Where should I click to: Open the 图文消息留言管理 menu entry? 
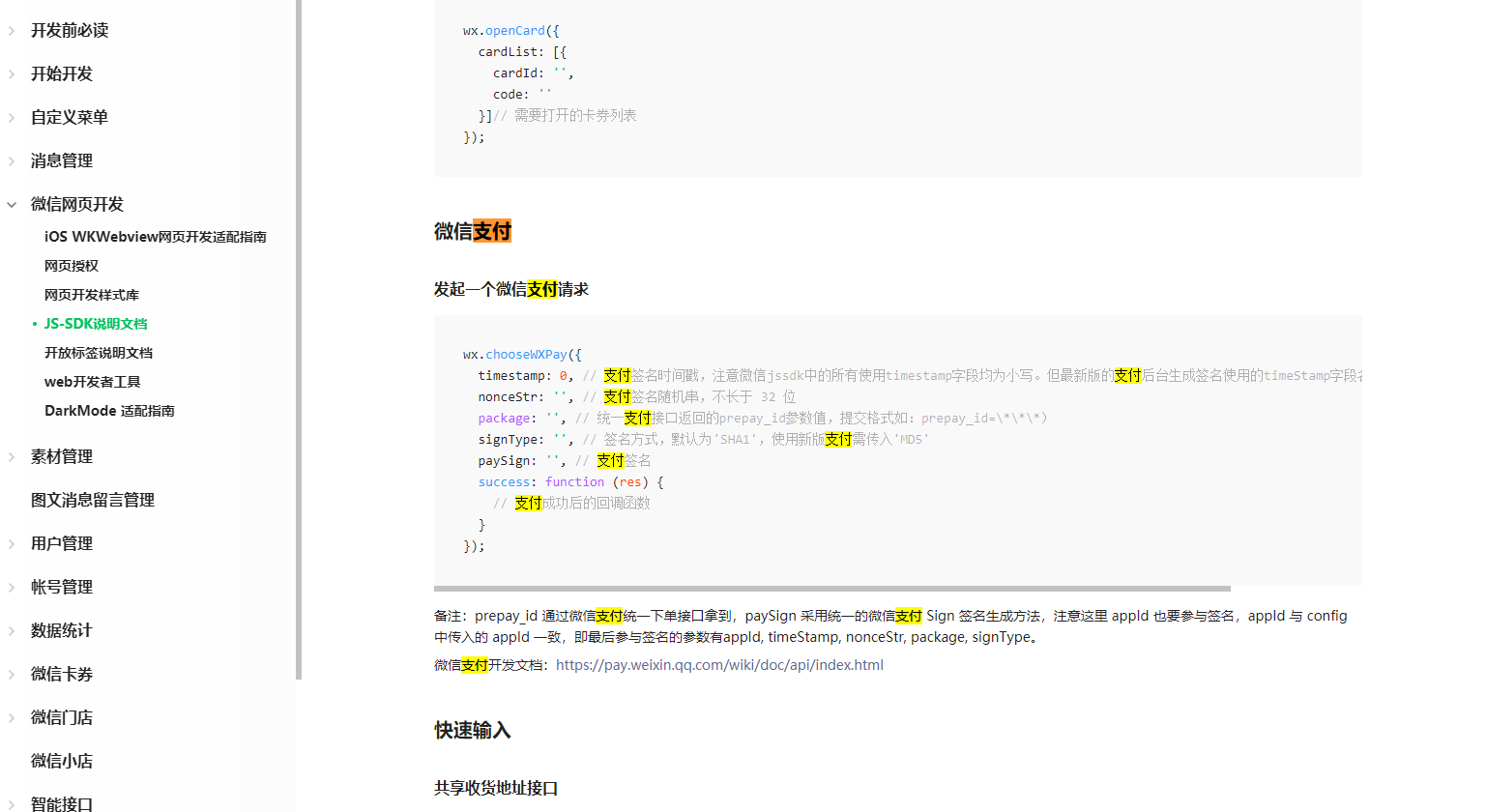point(93,500)
